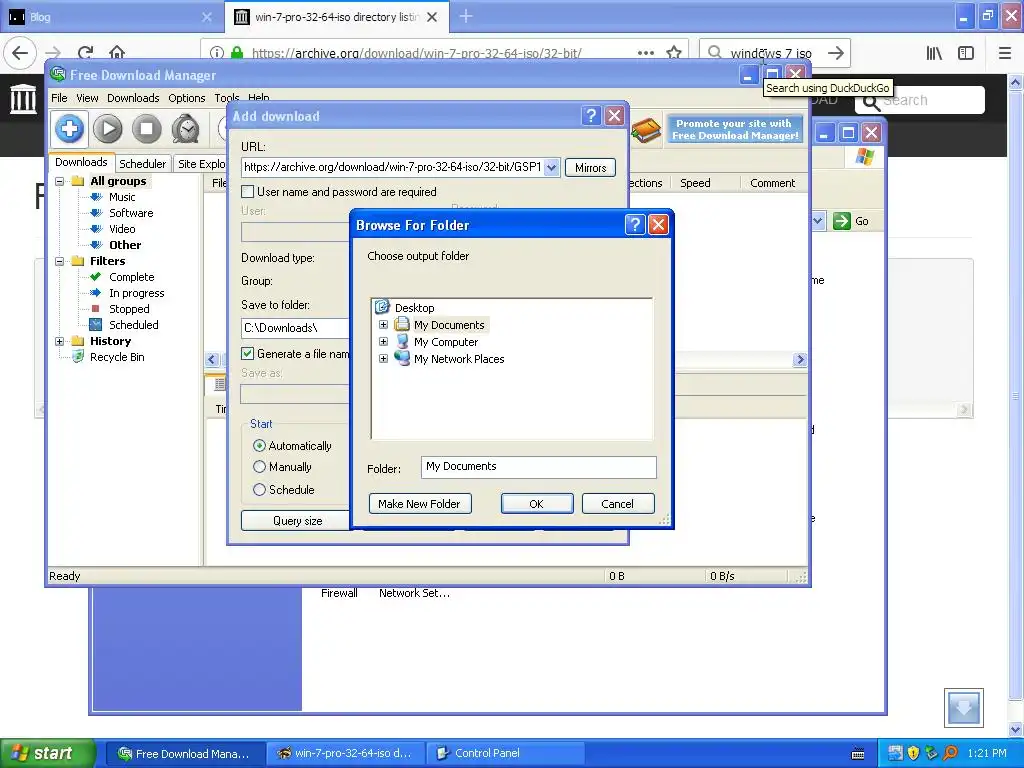Click Firefox reload page icon

click(x=85, y=53)
